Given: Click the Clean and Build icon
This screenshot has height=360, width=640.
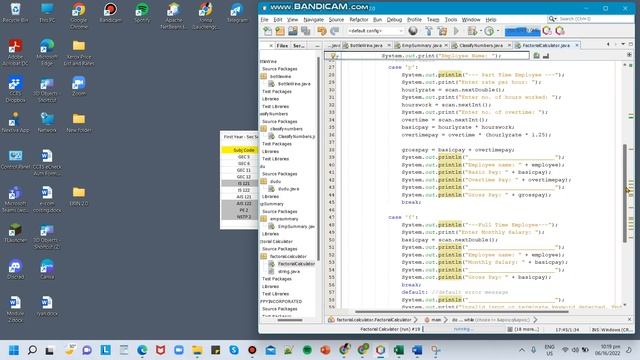Looking at the screenshot, I should [442, 31].
